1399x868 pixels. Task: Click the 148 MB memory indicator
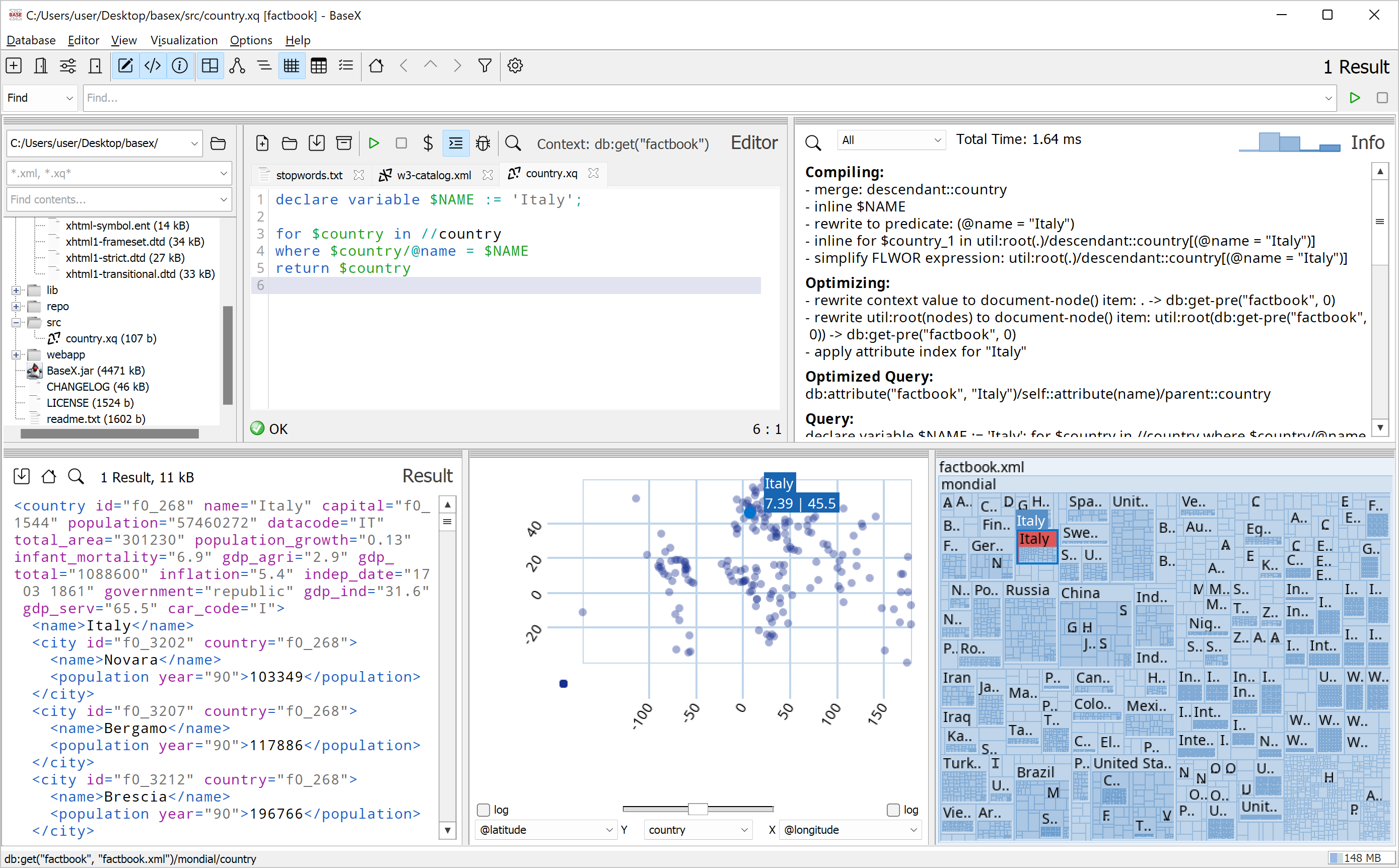click(1362, 857)
